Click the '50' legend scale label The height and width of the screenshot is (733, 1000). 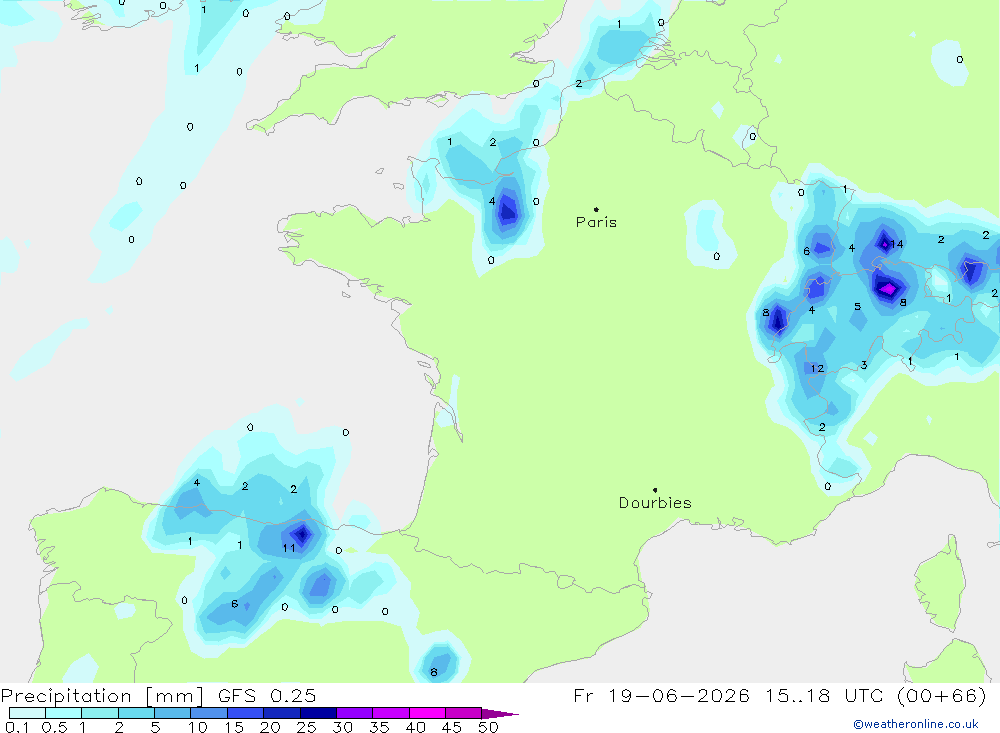(x=488, y=727)
